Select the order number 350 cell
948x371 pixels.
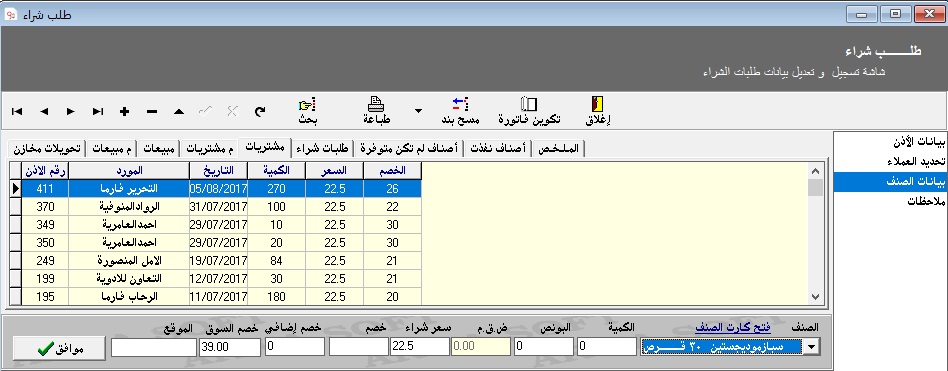(x=45, y=243)
